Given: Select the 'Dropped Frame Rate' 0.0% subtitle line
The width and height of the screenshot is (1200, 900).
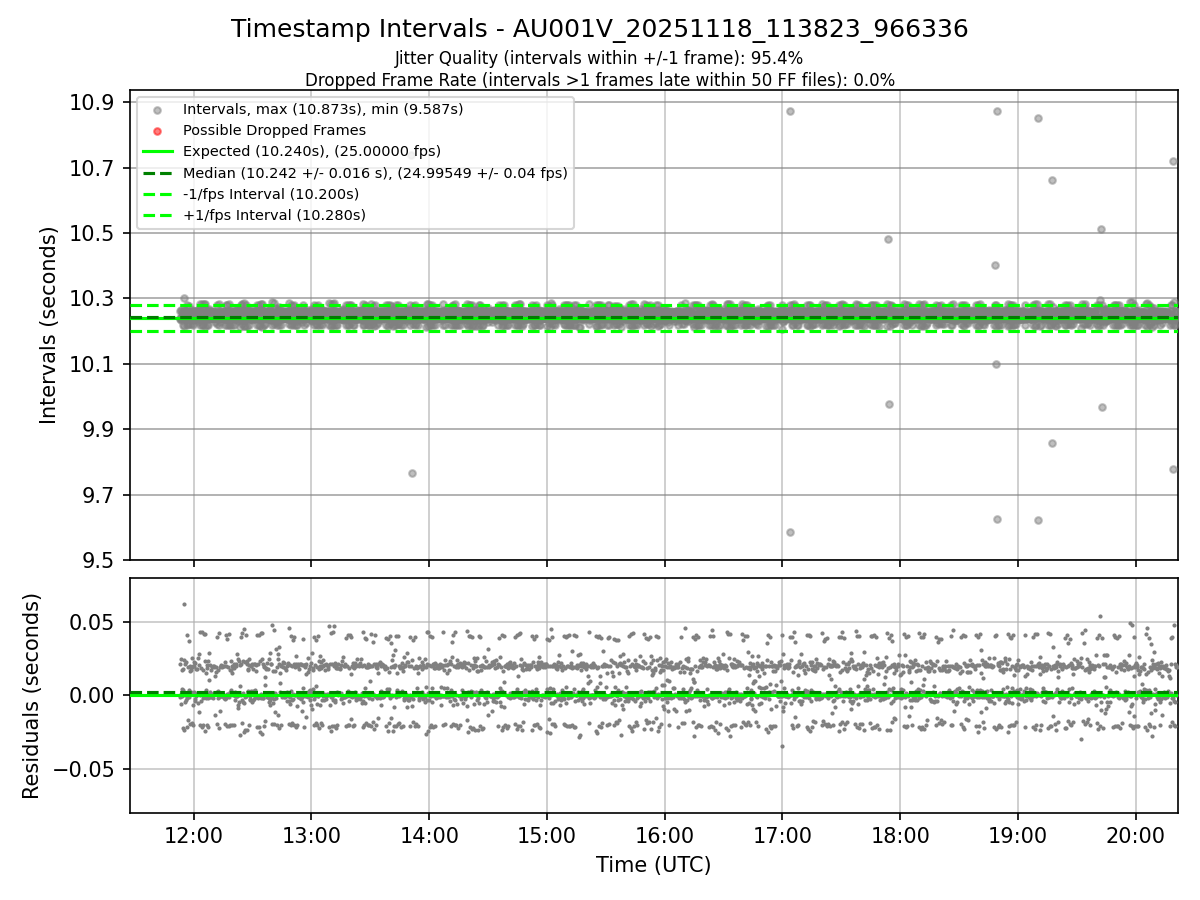Looking at the screenshot, I should pos(600,80).
